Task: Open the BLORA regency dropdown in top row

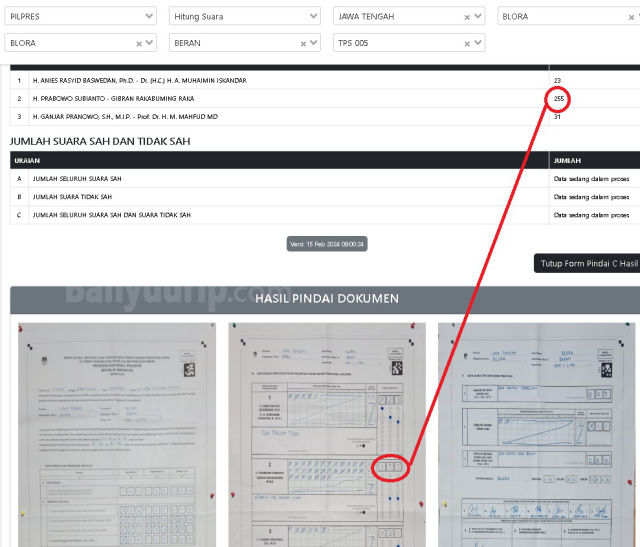Action: [x=569, y=16]
